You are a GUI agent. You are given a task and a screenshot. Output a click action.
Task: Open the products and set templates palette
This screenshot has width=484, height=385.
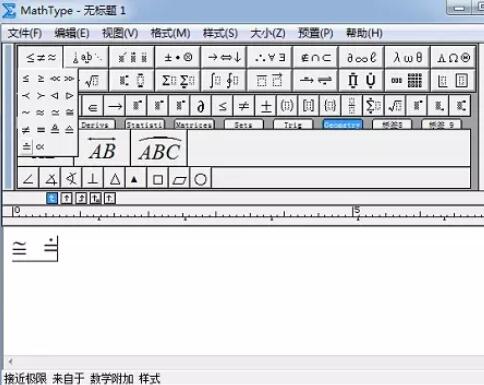click(362, 80)
